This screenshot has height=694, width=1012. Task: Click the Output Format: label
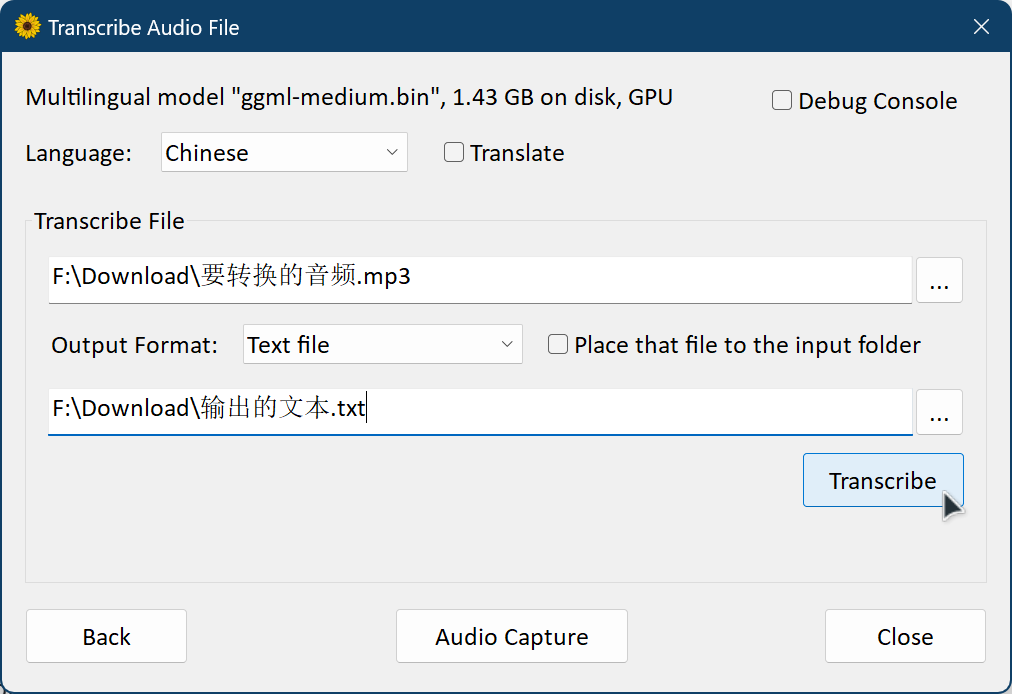134,345
